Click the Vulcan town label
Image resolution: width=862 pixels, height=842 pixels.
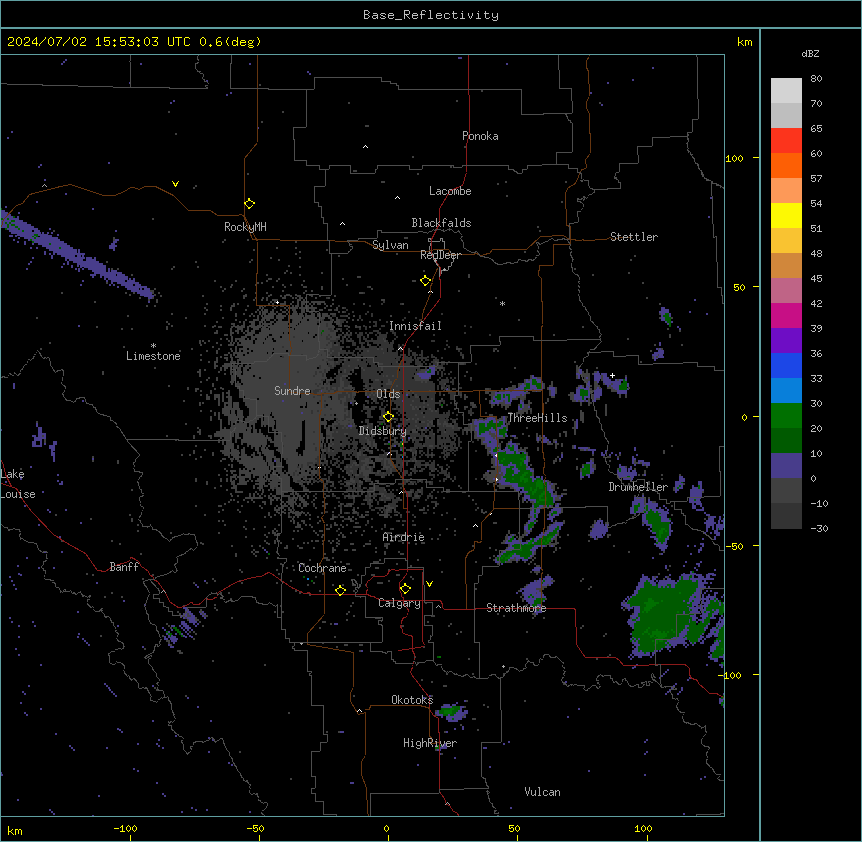pyautogui.click(x=543, y=792)
